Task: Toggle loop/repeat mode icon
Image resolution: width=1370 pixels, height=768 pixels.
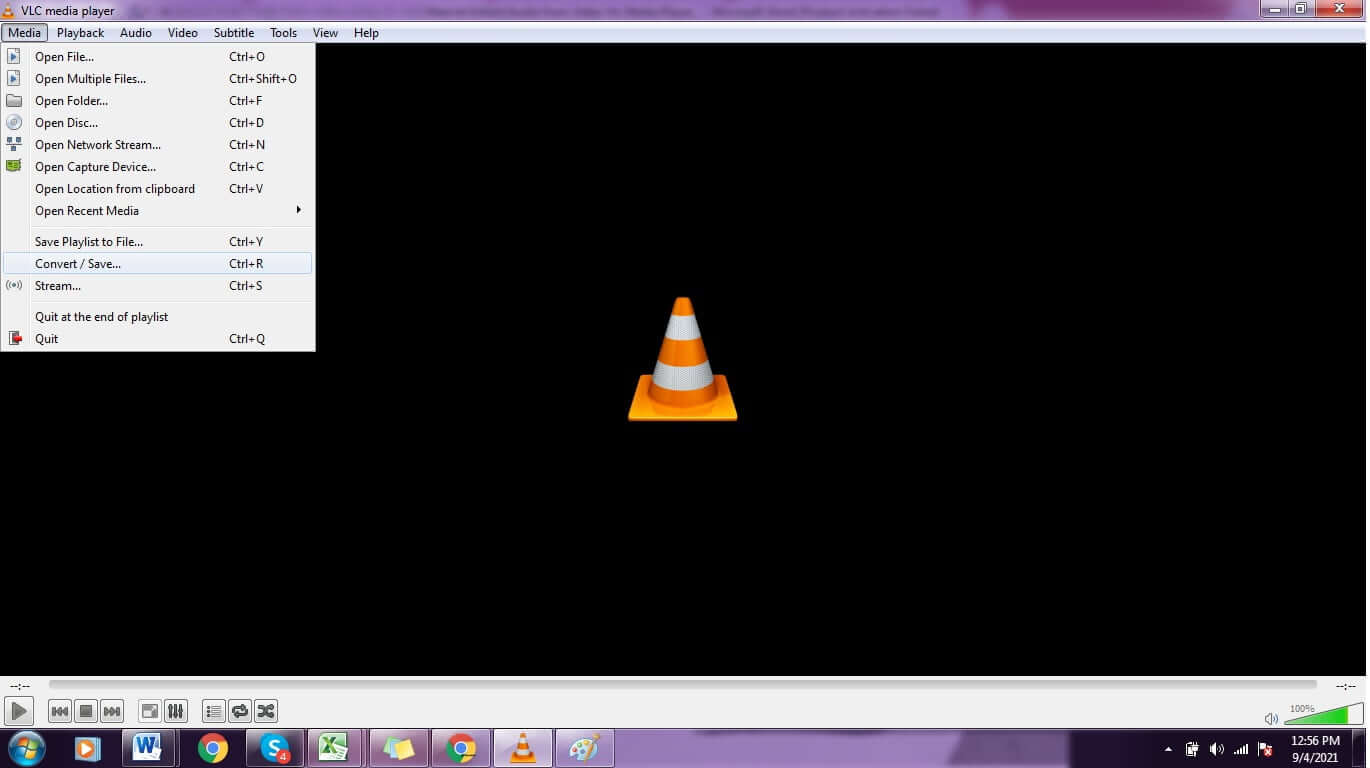Action: [x=240, y=711]
